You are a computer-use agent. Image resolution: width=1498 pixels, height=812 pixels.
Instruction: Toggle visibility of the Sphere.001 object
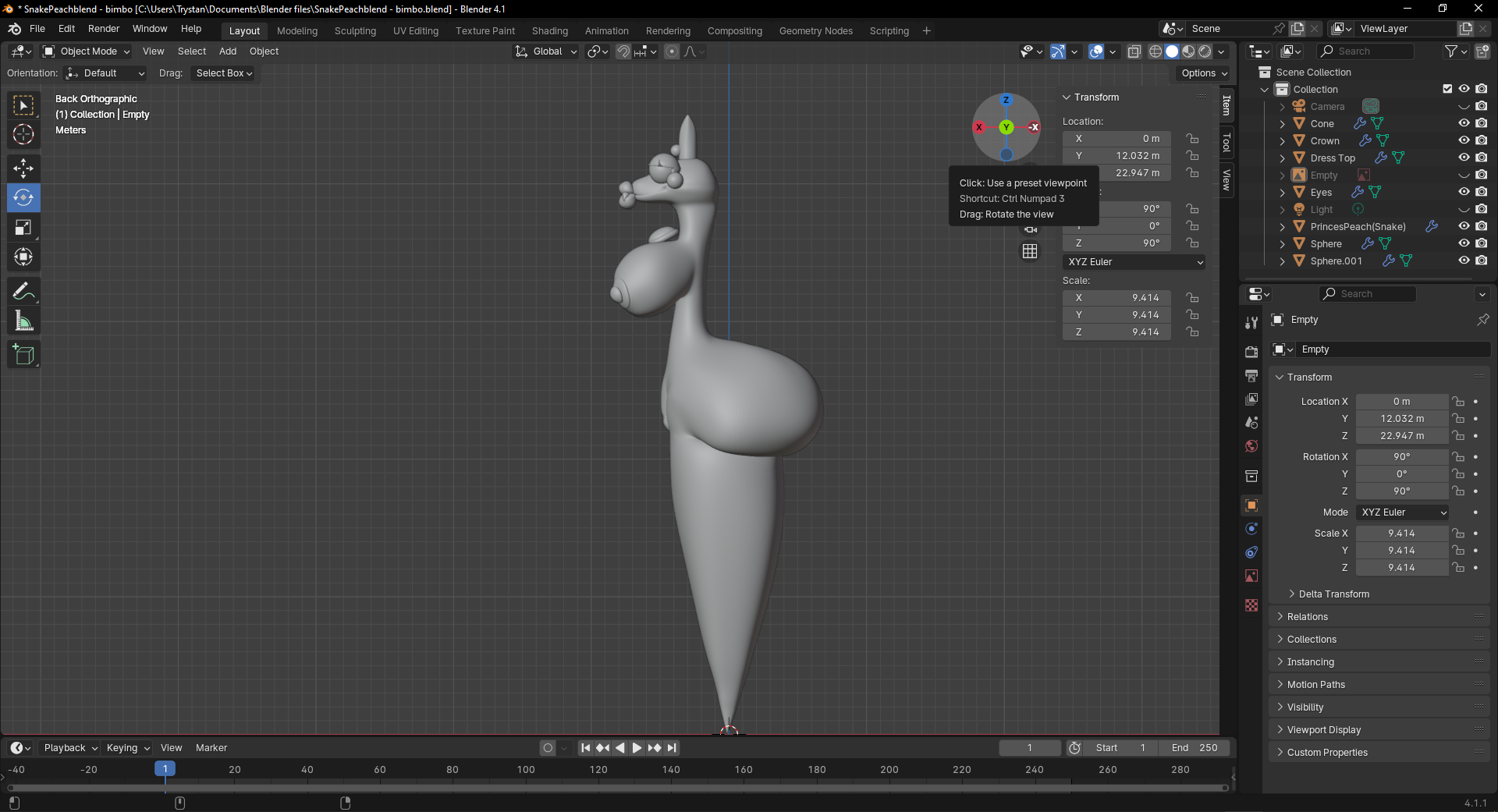pos(1464,261)
